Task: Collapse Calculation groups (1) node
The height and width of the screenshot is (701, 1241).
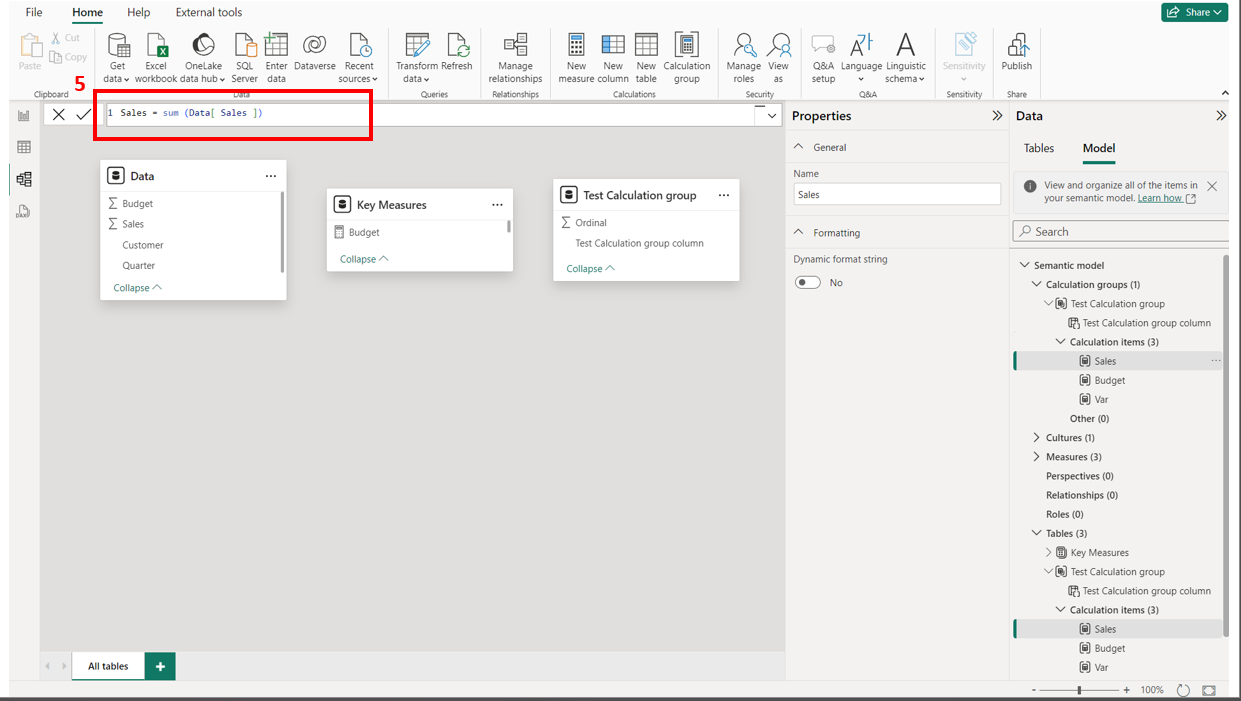Action: (1036, 284)
